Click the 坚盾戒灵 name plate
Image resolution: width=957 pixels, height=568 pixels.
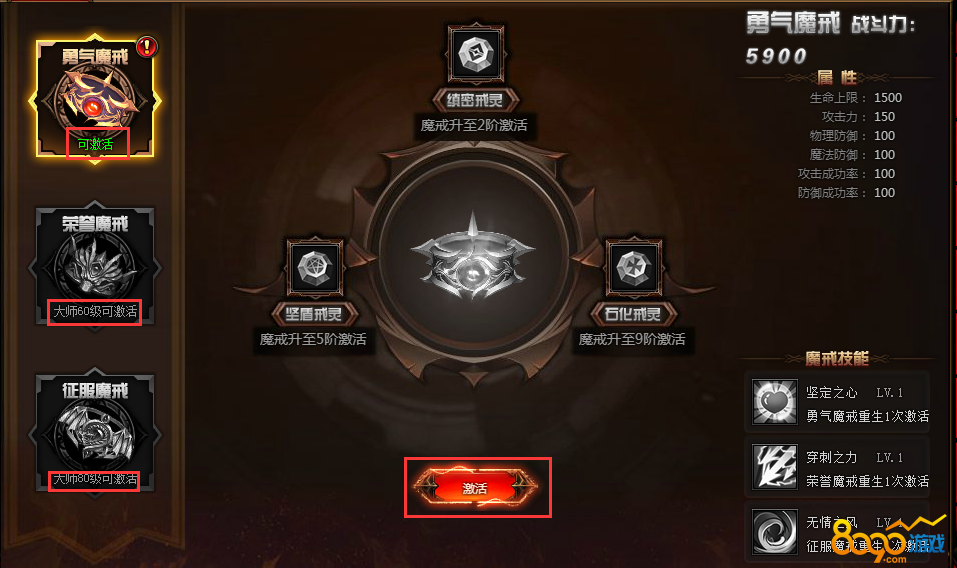314,314
